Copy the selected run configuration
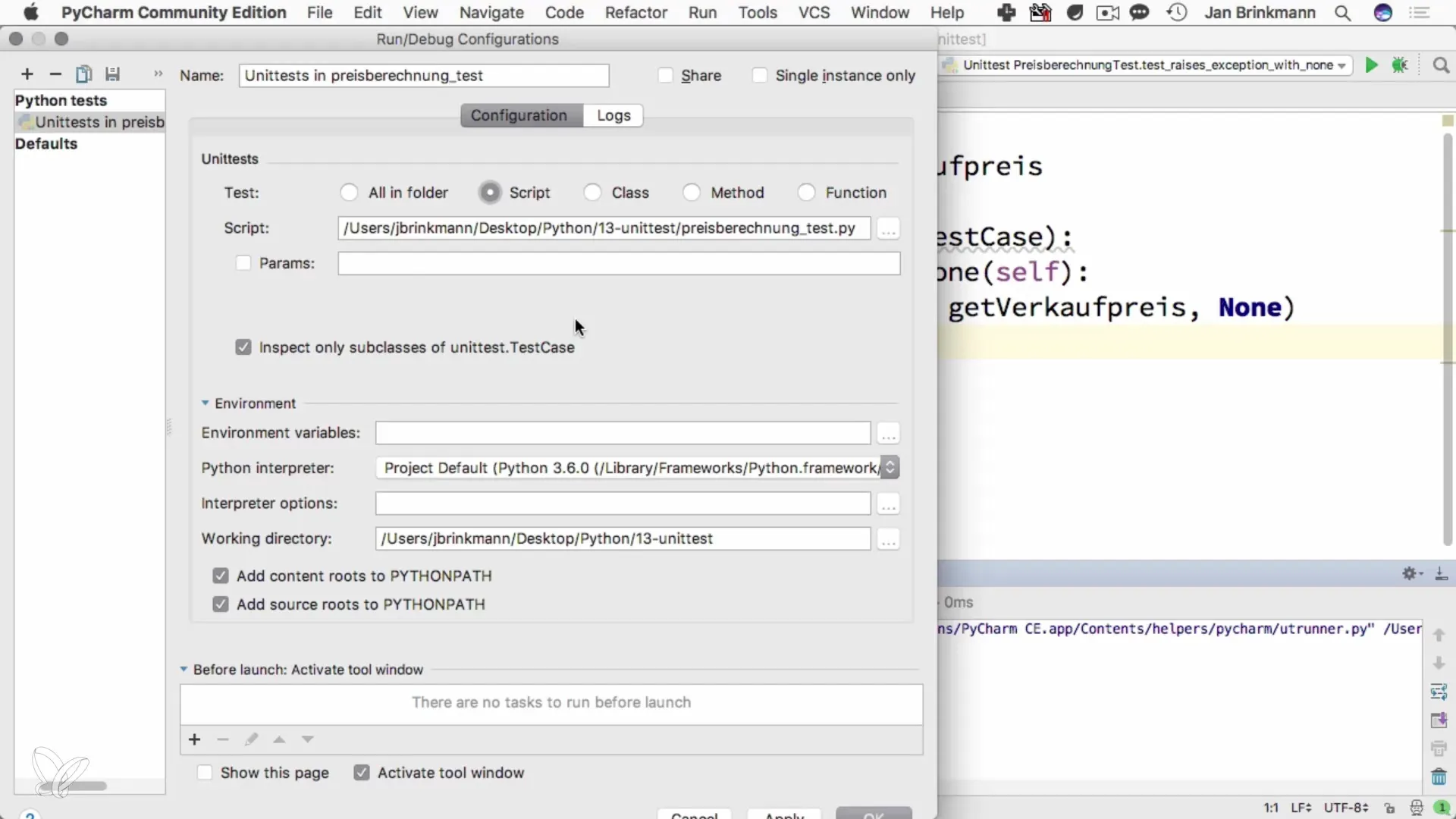 click(83, 74)
